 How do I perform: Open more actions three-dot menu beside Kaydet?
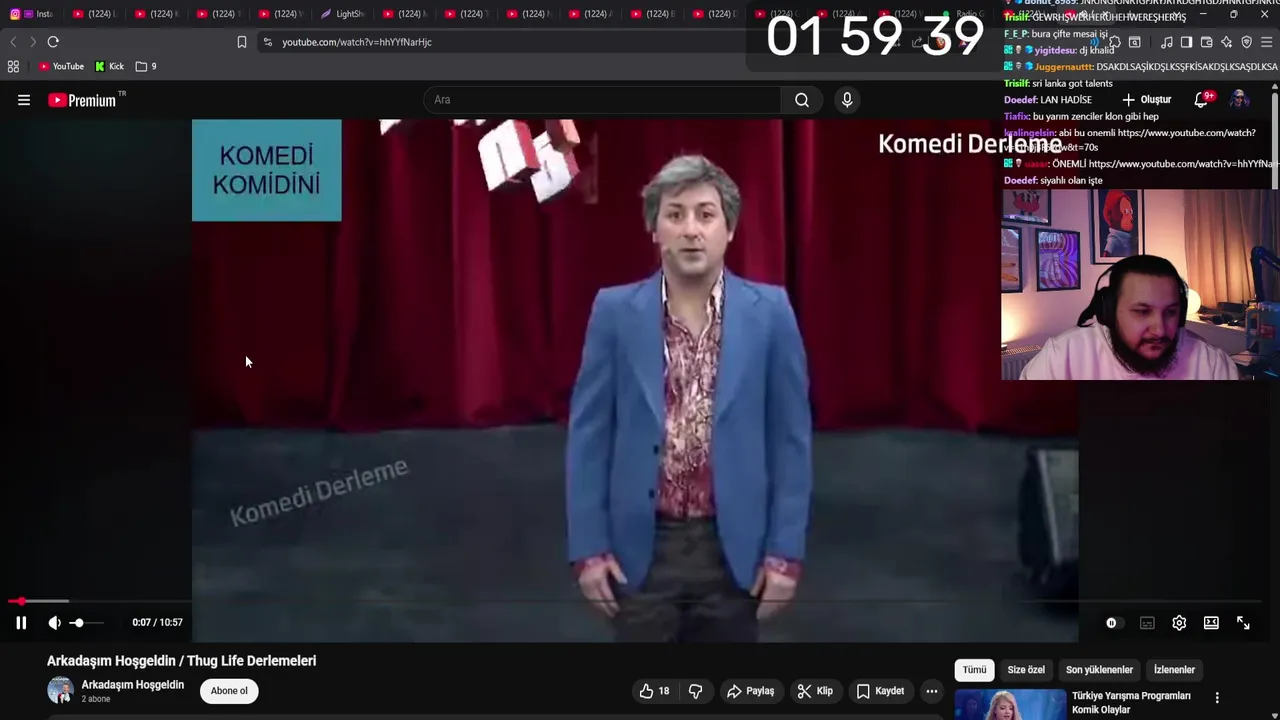931,691
